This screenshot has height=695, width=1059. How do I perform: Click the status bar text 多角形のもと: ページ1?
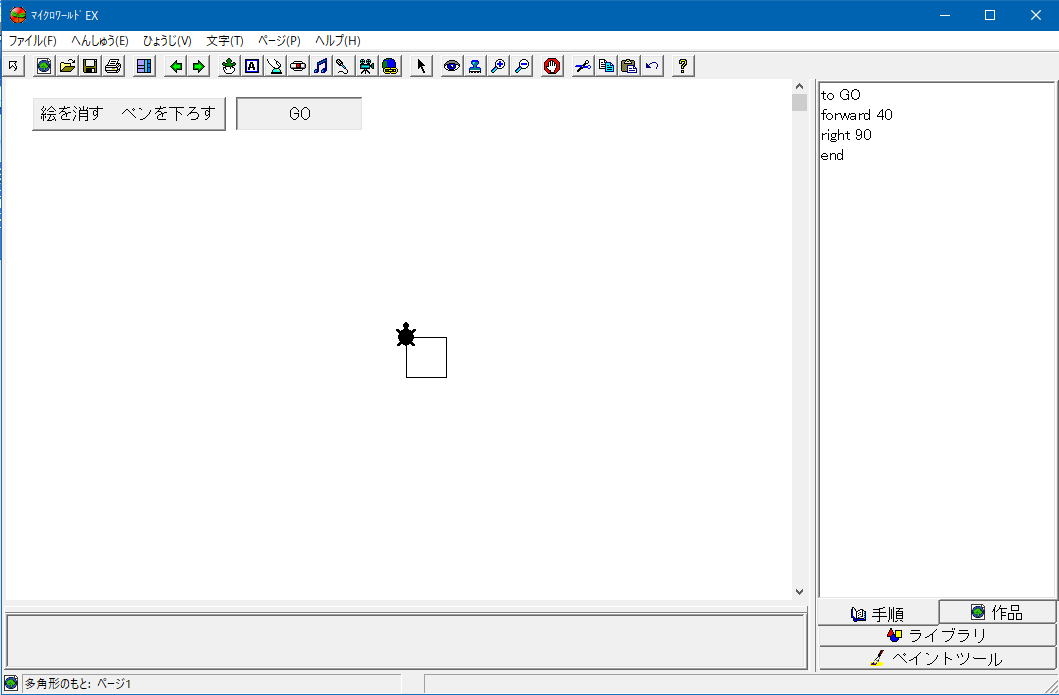pyautogui.click(x=78, y=684)
